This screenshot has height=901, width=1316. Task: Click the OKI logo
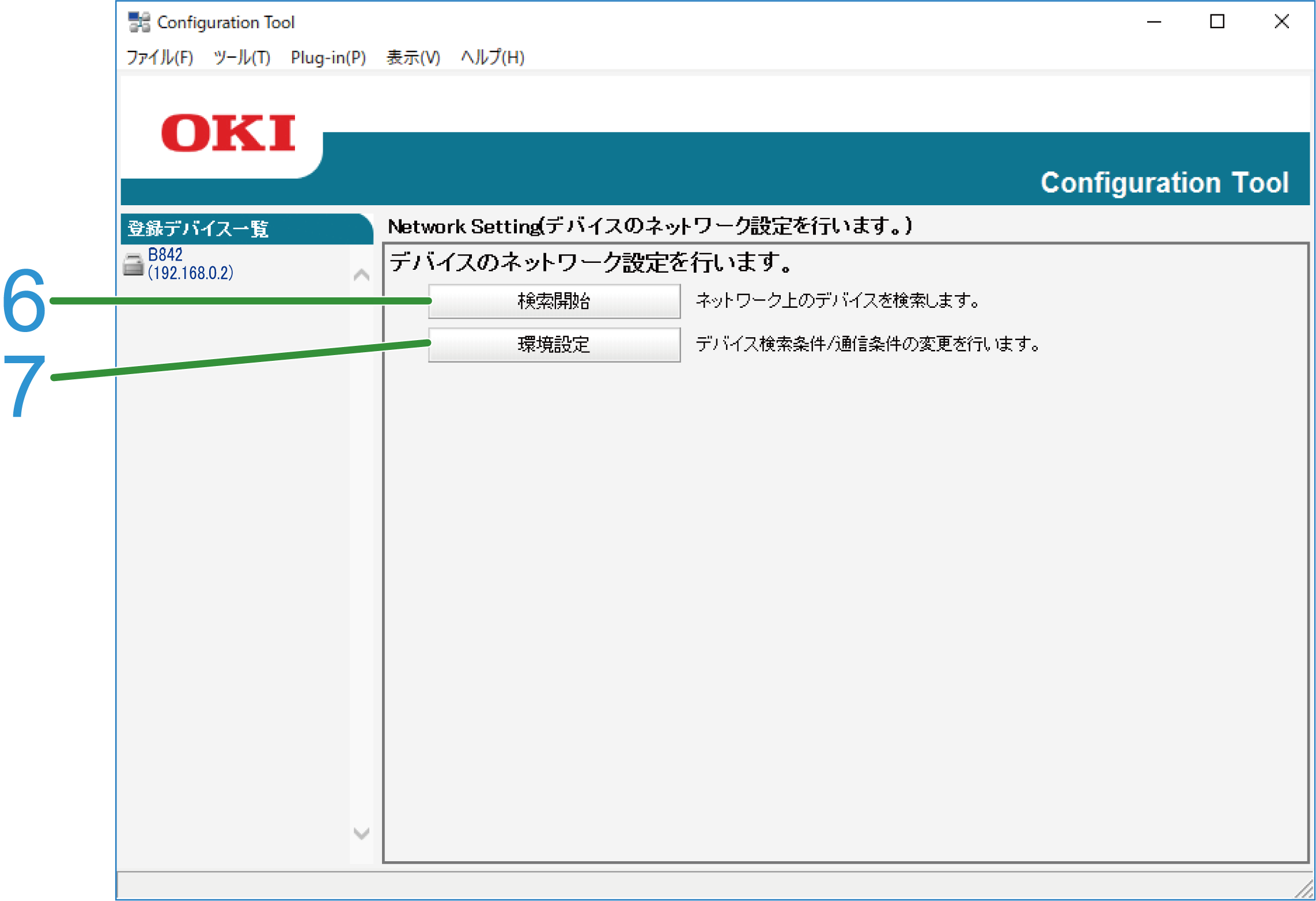click(228, 133)
